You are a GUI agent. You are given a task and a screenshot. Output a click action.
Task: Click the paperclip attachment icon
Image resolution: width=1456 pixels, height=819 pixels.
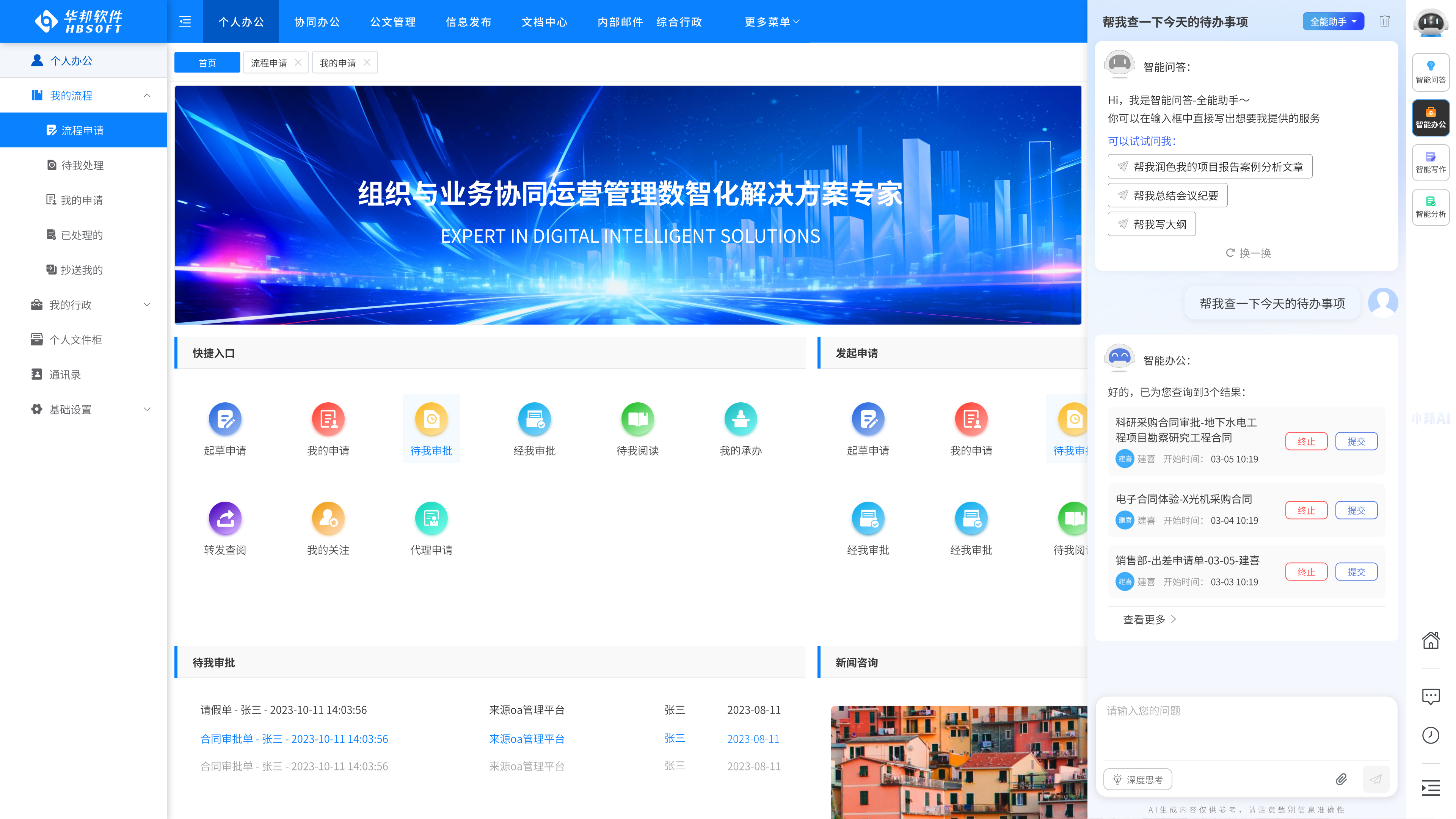(1341, 780)
